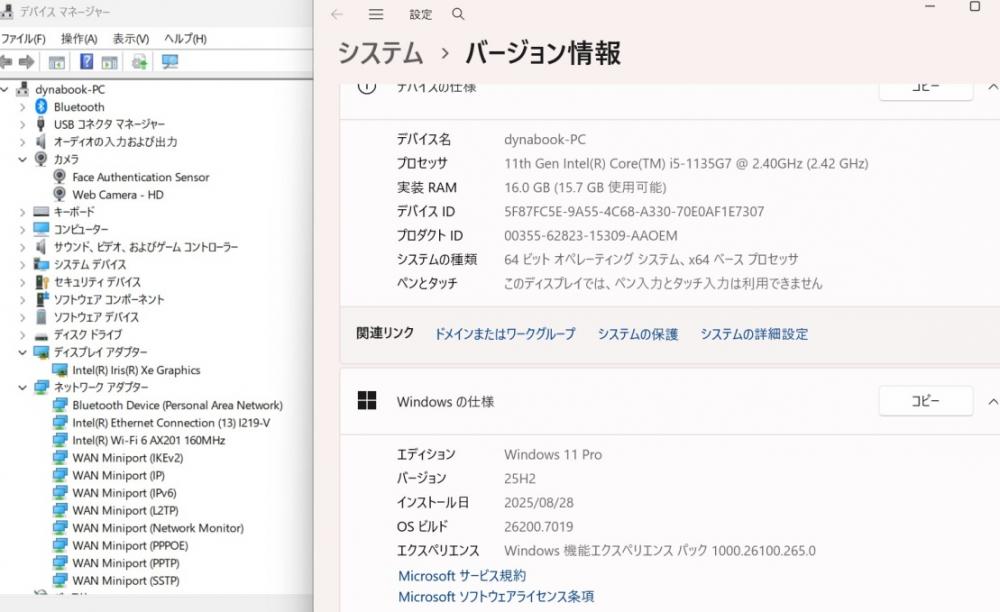Select WAN Miniport (Network Monitor)
1000x612 pixels.
point(158,528)
